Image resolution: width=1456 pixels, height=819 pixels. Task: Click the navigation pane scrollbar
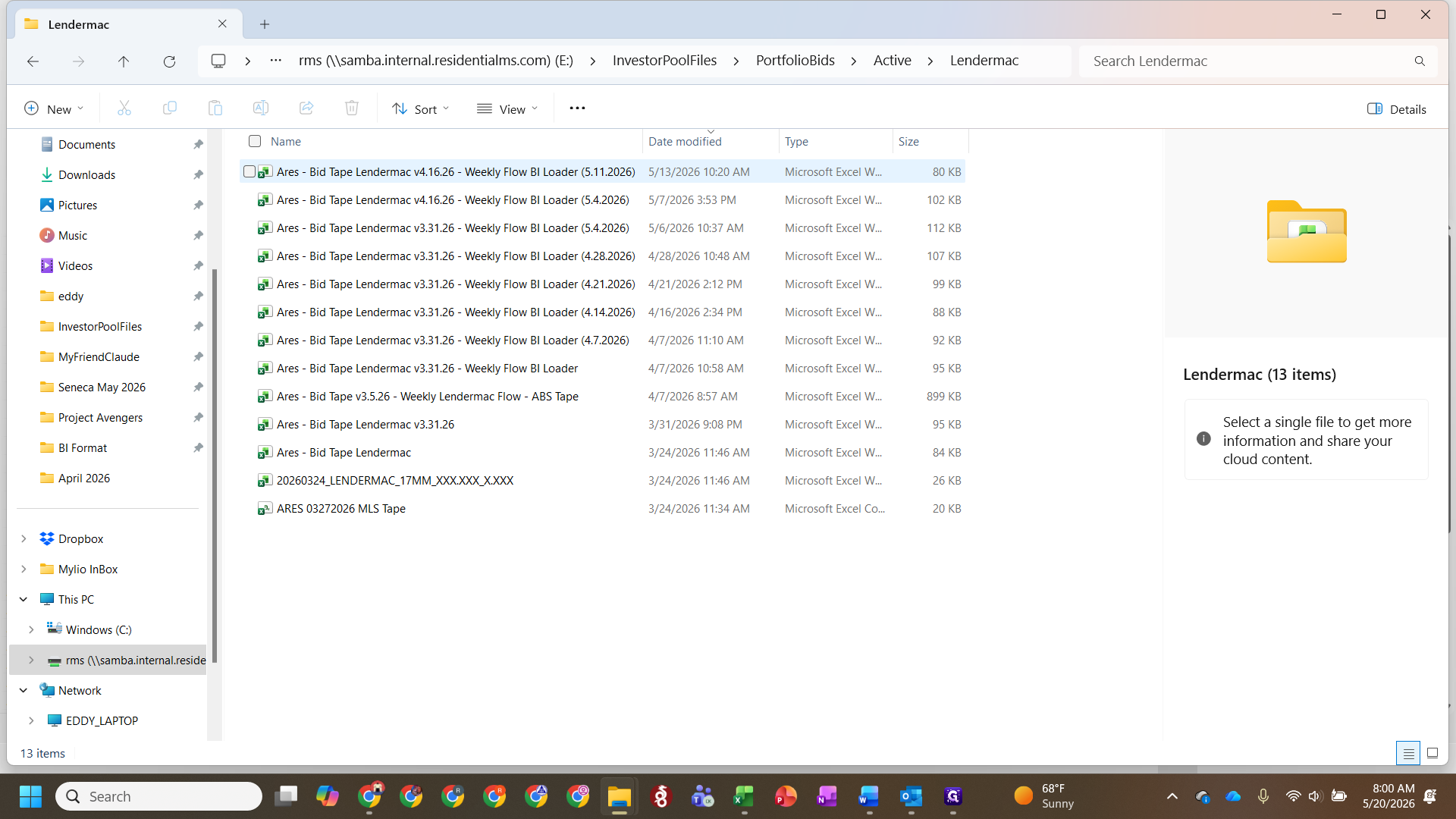(x=215, y=465)
